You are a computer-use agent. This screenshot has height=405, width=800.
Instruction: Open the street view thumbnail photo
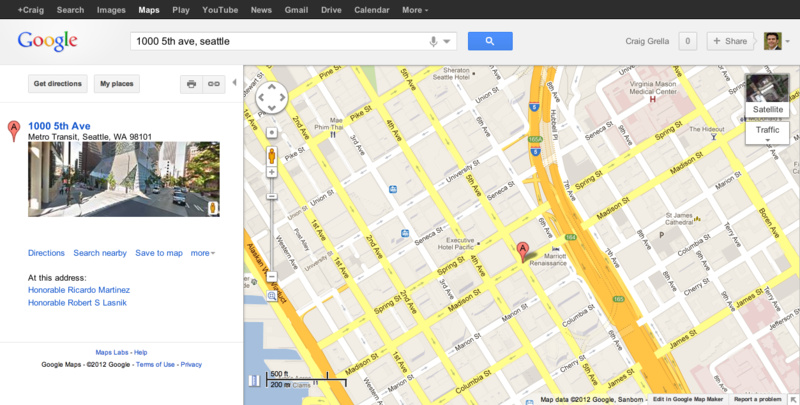(124, 179)
